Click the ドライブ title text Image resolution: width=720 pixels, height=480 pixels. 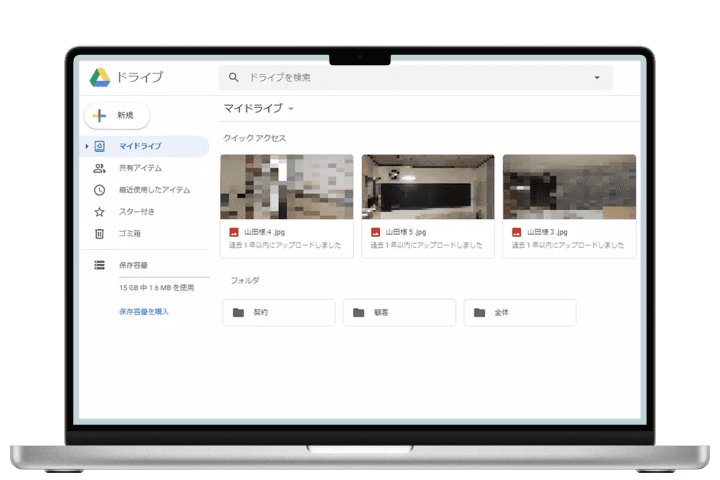[140, 77]
